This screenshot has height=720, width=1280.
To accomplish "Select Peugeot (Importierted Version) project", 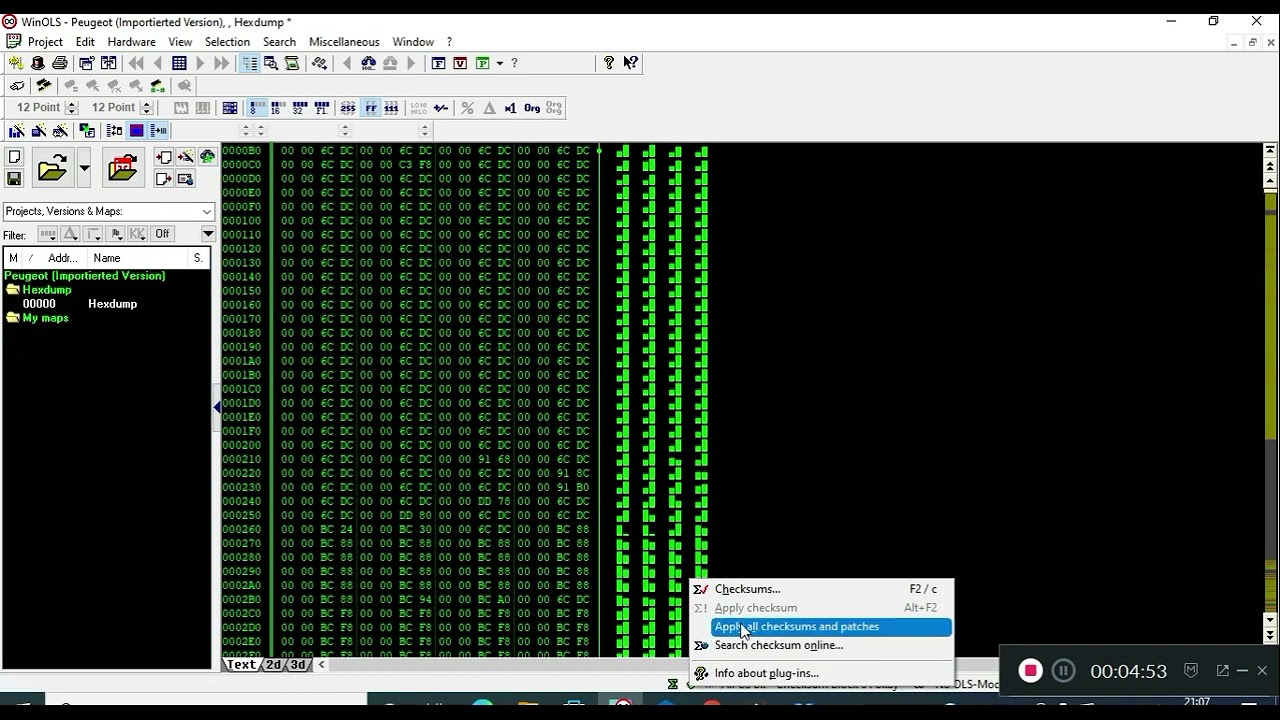I will click(x=85, y=276).
